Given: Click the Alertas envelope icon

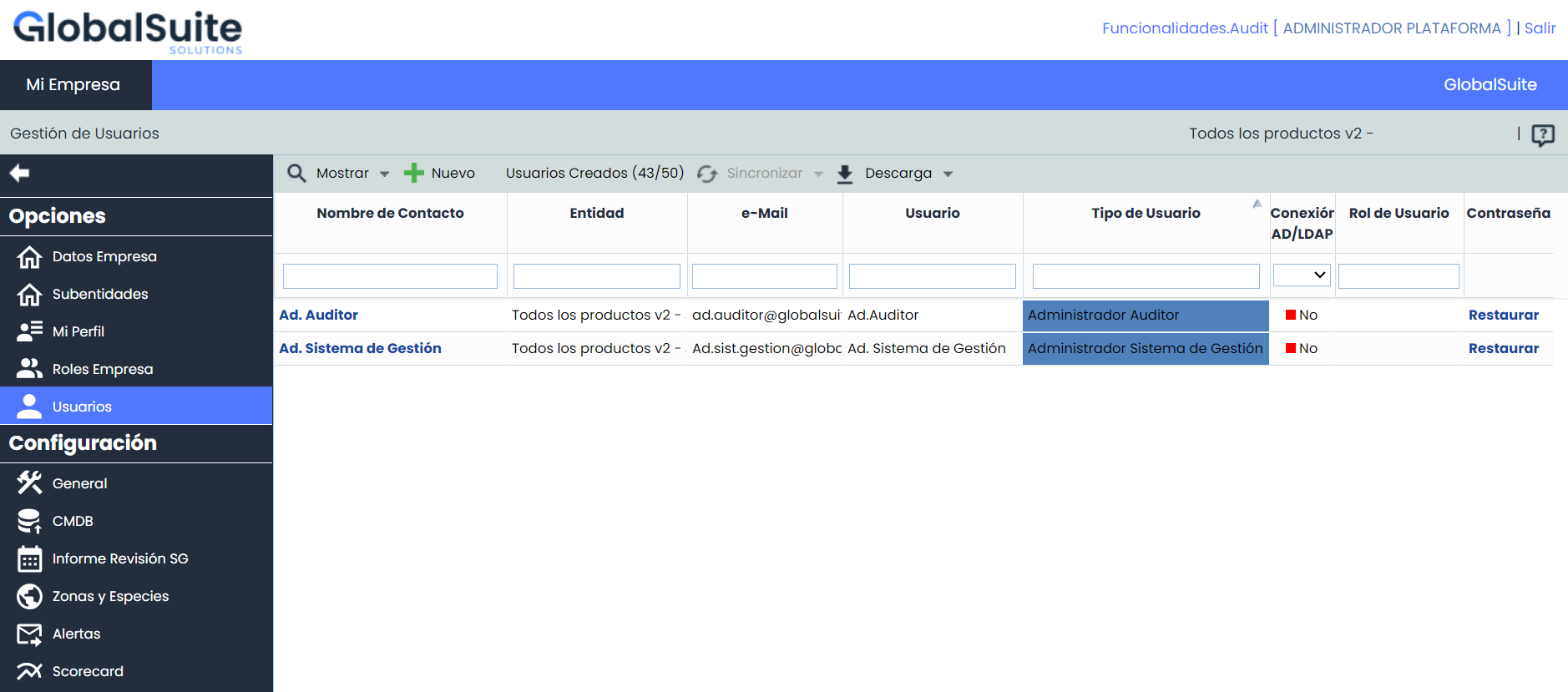Looking at the screenshot, I should (29, 634).
